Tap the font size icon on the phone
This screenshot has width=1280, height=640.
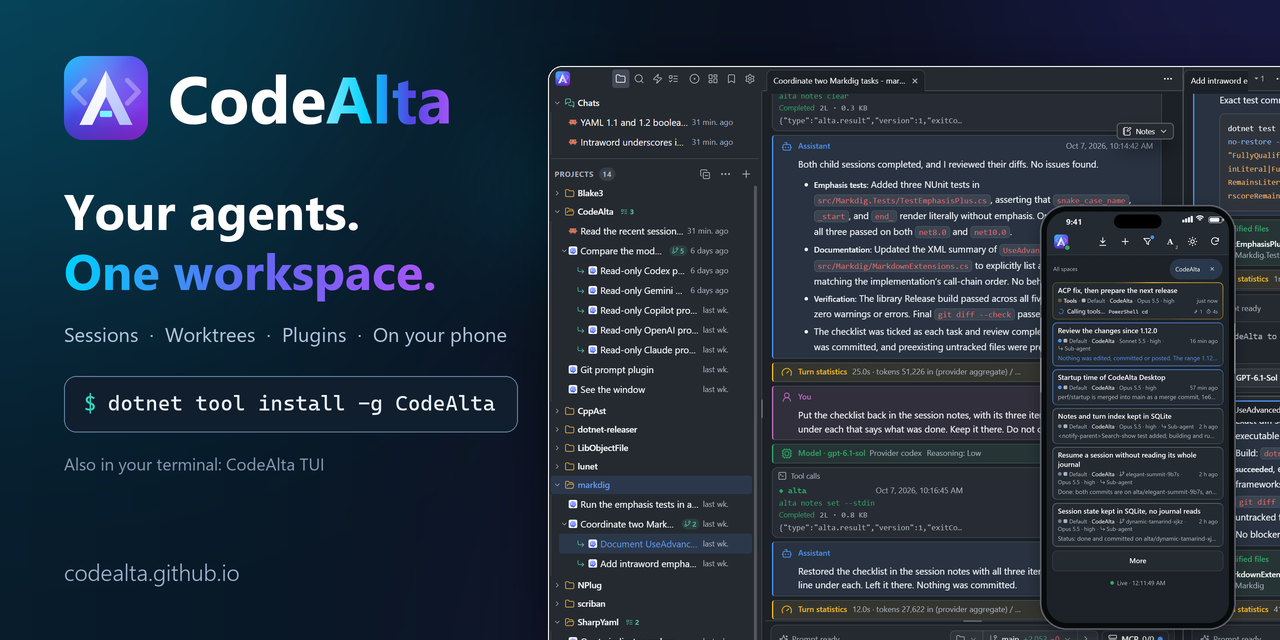(x=1170, y=241)
